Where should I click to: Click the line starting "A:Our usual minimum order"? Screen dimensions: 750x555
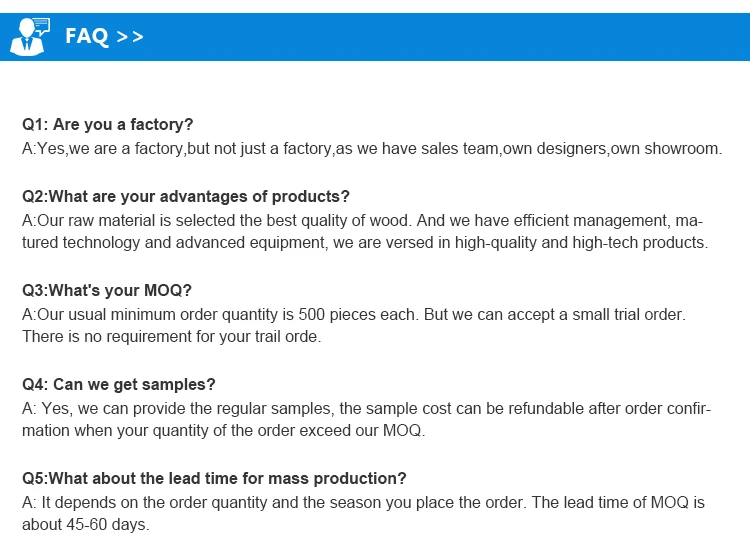click(354, 314)
